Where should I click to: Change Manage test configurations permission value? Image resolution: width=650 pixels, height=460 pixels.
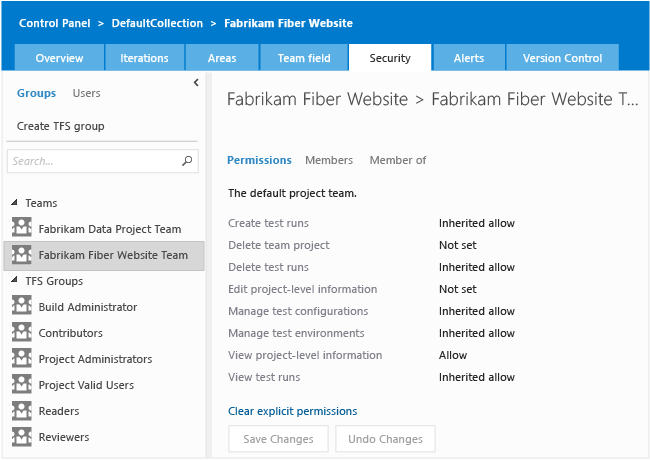point(477,311)
